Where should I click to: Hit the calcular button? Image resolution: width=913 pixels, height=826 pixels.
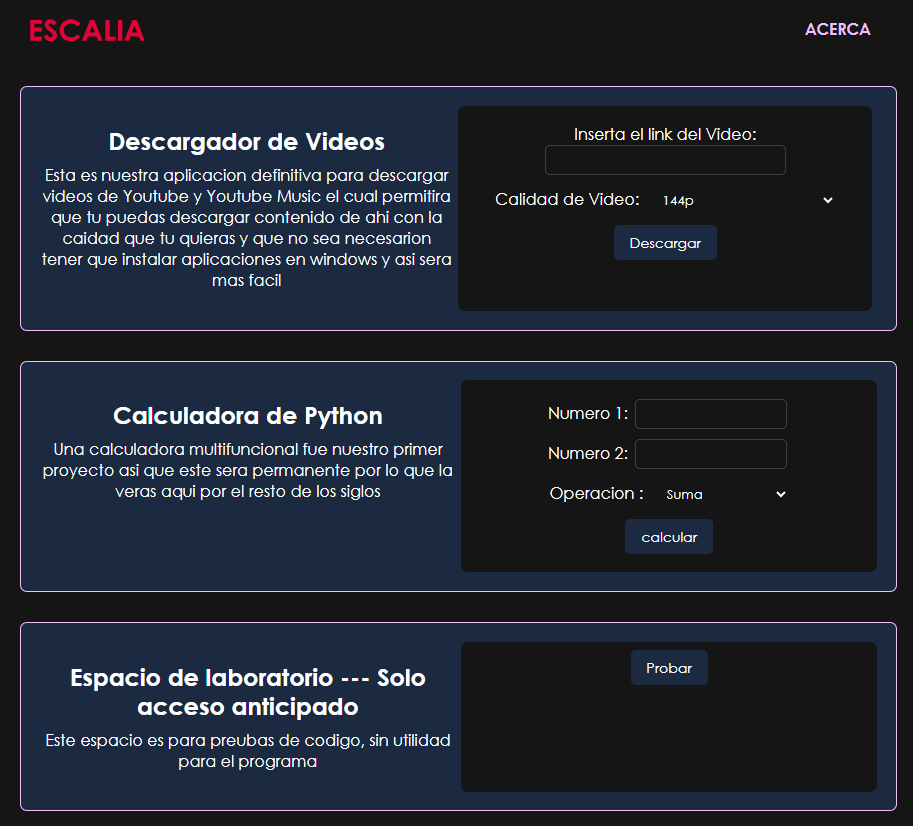669,537
